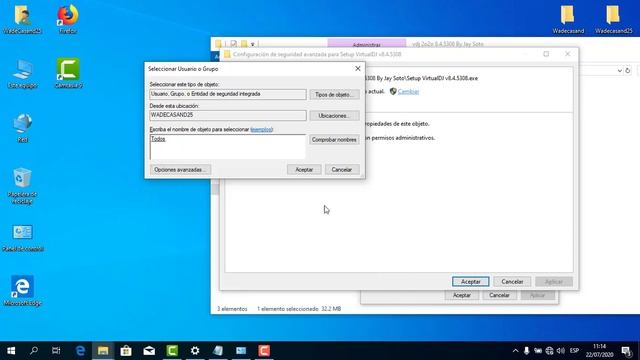640x360 pixels.
Task: Open the WadeCasand25 user folder desktop icon
Action: tap(22, 19)
